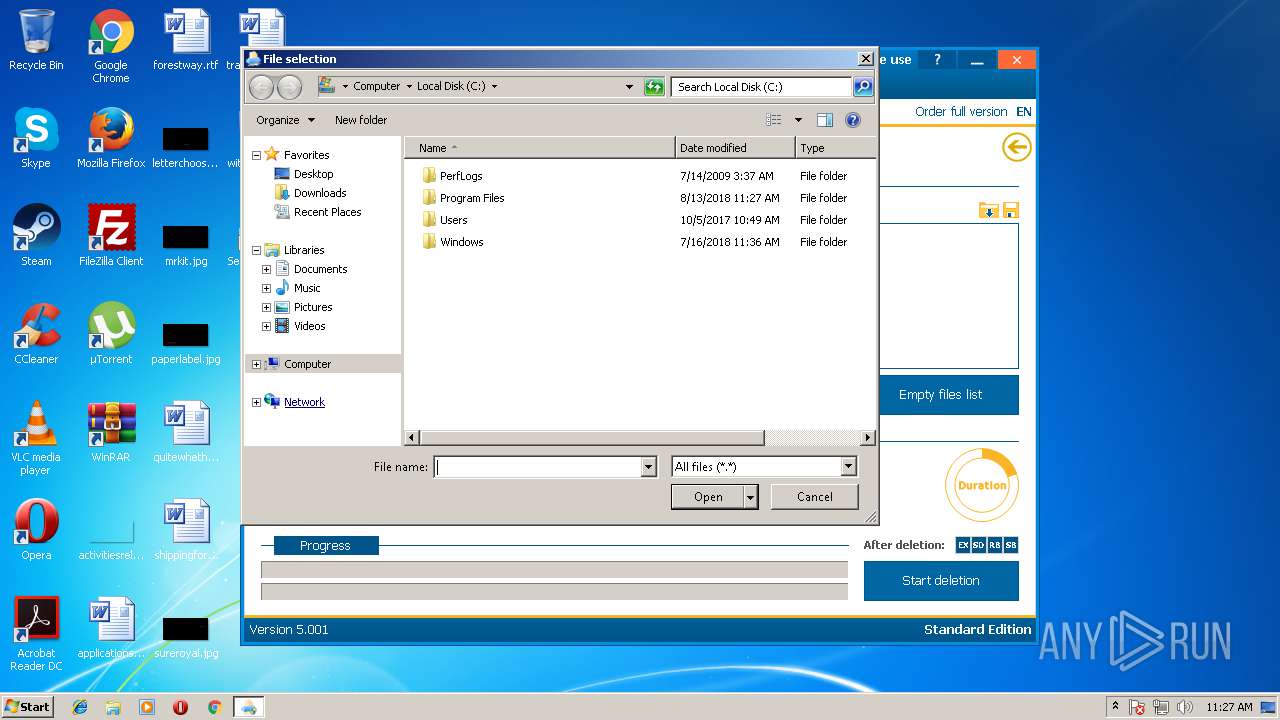Open WinRAR desktop shortcut
1280x720 pixels.
click(x=111, y=432)
